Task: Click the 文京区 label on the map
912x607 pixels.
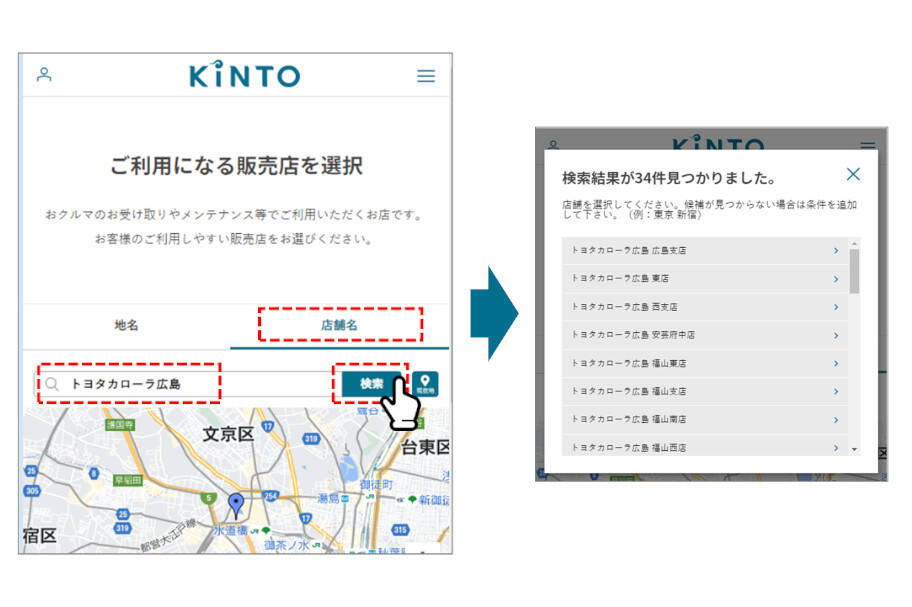Action: point(228,434)
